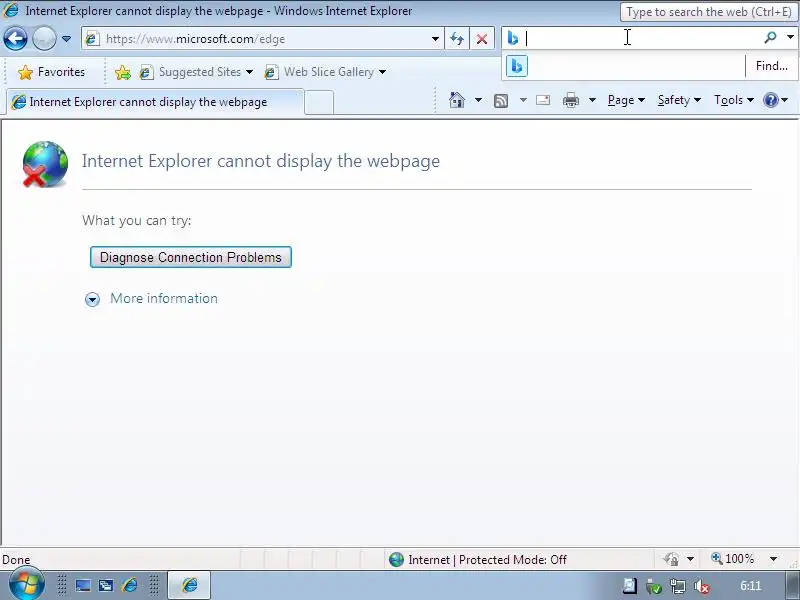Click Internet Protected Mode status zone
This screenshot has height=600, width=800.
pyautogui.click(x=478, y=560)
